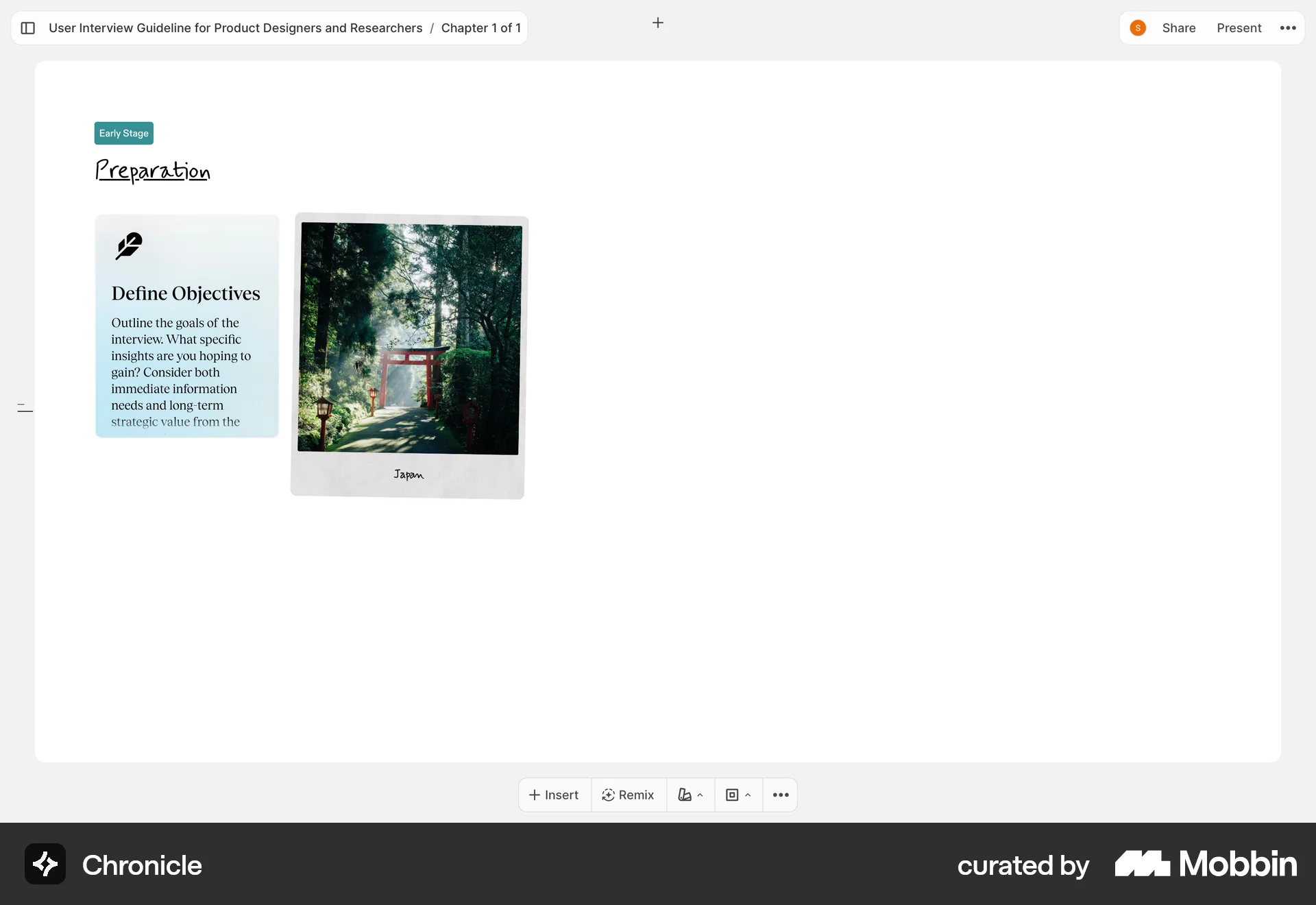
Task: Click your orange avatar in the top bar
Action: 1138,28
